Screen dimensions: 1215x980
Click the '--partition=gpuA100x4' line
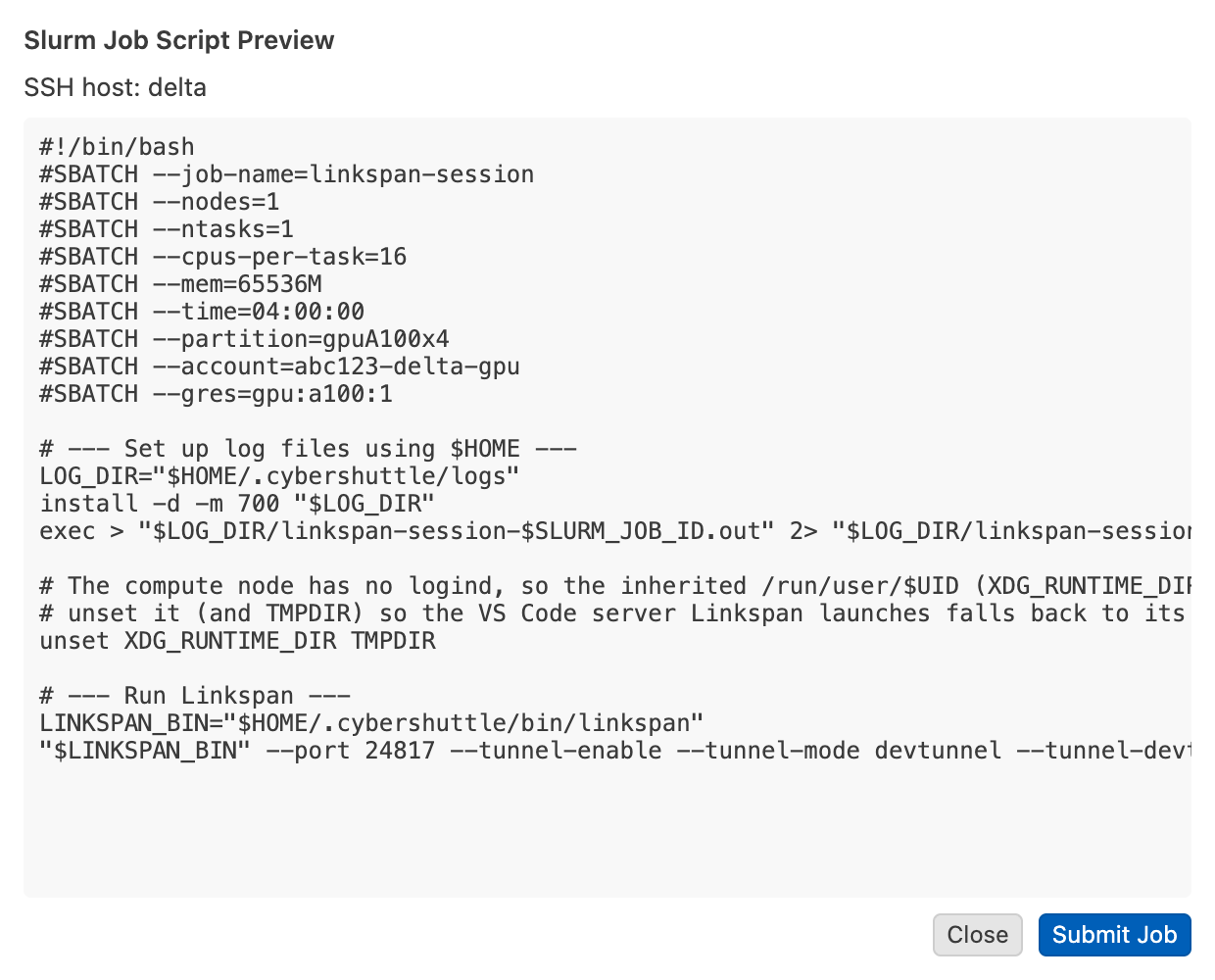(x=245, y=339)
